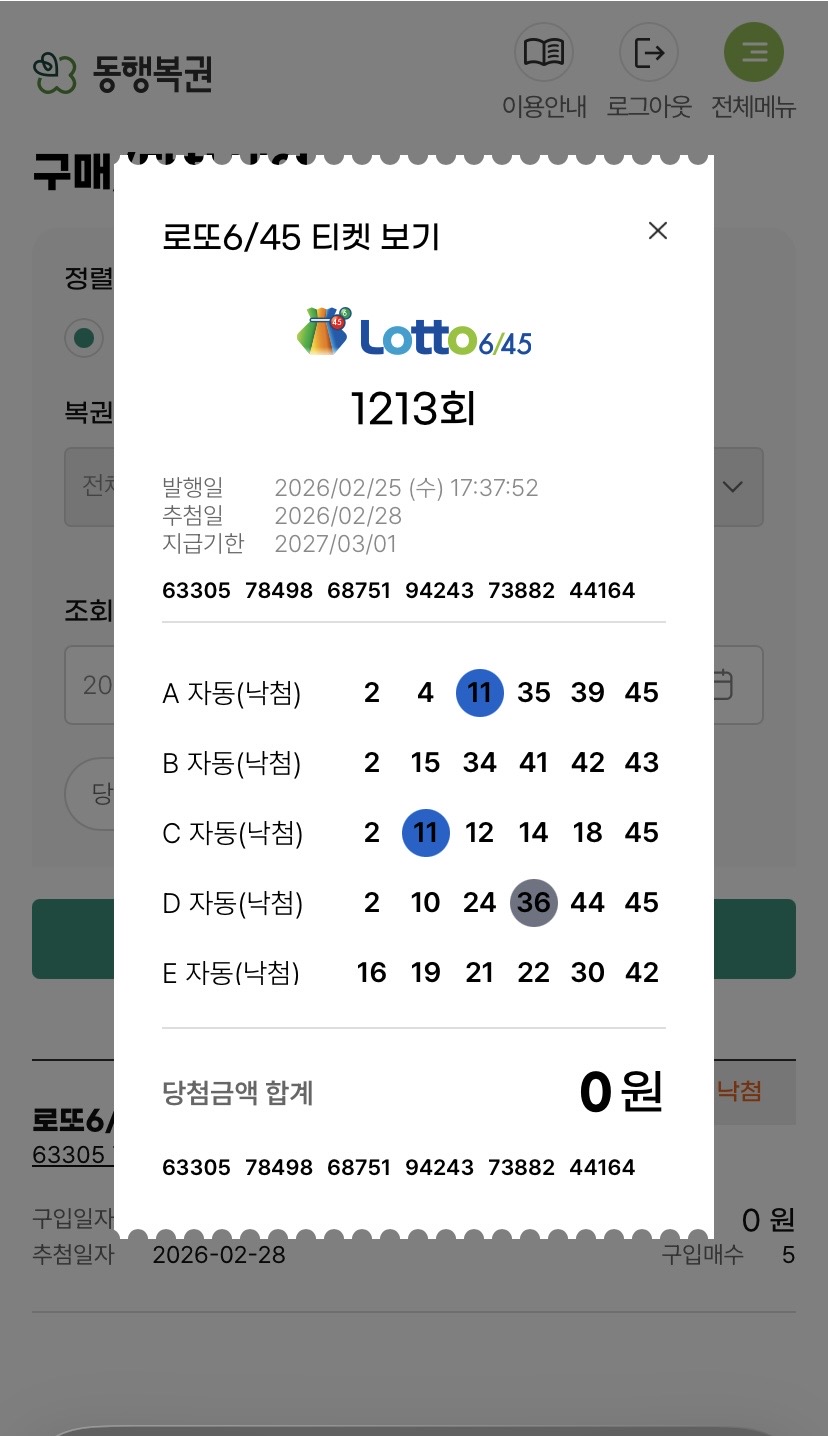The image size is (828, 1436).
Task: Expand the lottery type dropdown chevron
Action: [x=733, y=487]
